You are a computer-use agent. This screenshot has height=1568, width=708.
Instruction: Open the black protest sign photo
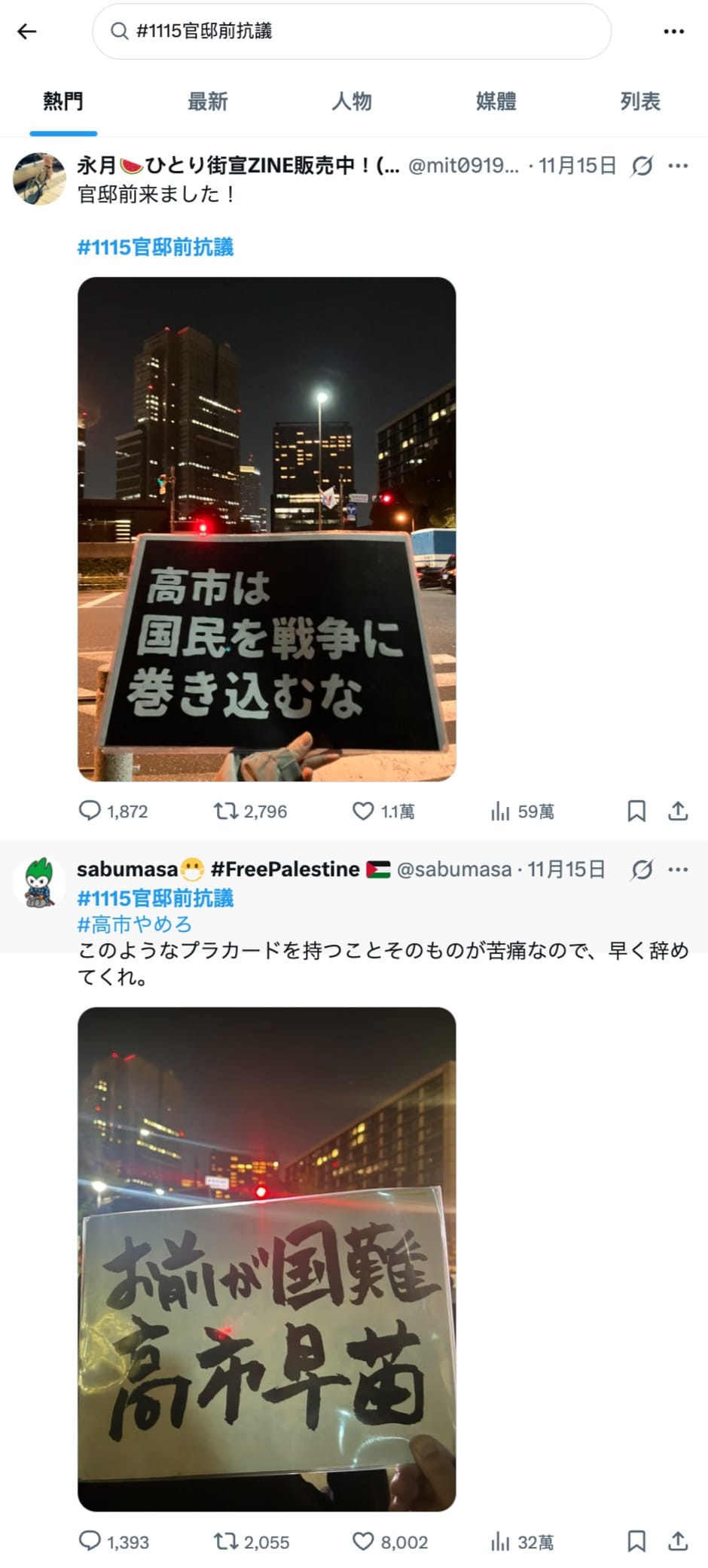pyautogui.click(x=267, y=528)
